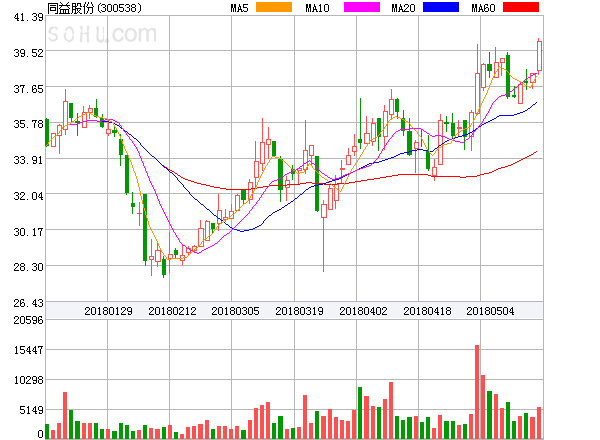Click the 37.65 price axis label
The height and width of the screenshot is (440, 600).
[28, 89]
